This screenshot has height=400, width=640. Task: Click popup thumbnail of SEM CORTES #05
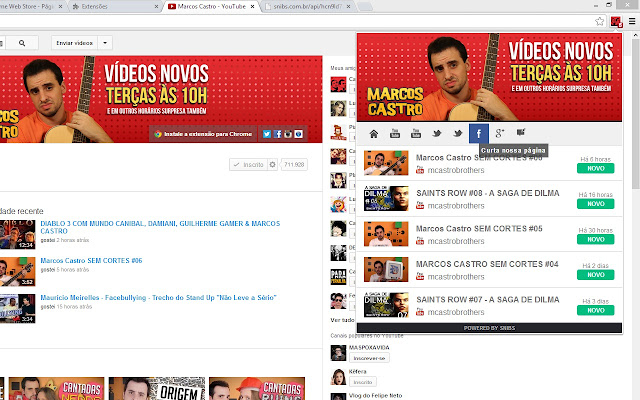386,234
